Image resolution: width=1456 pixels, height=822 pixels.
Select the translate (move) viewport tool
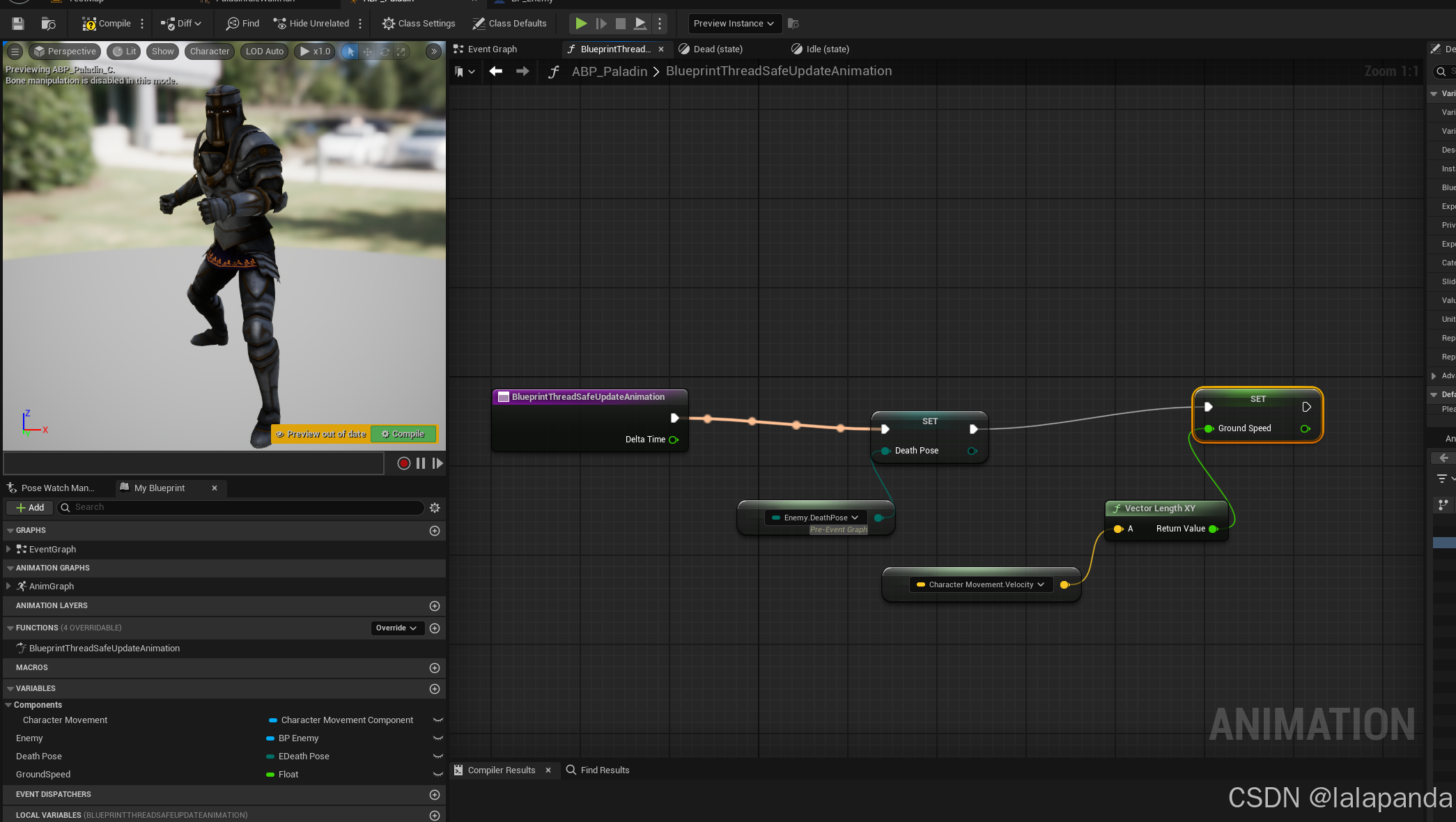[x=367, y=52]
